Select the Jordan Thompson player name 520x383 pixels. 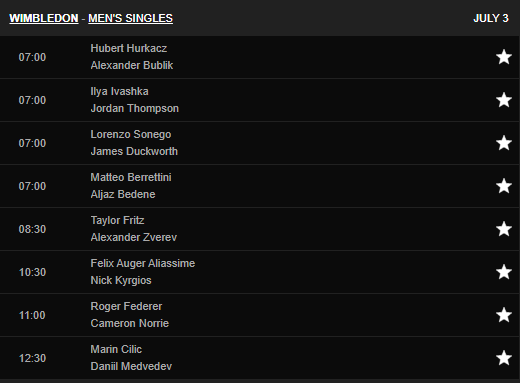135,108
